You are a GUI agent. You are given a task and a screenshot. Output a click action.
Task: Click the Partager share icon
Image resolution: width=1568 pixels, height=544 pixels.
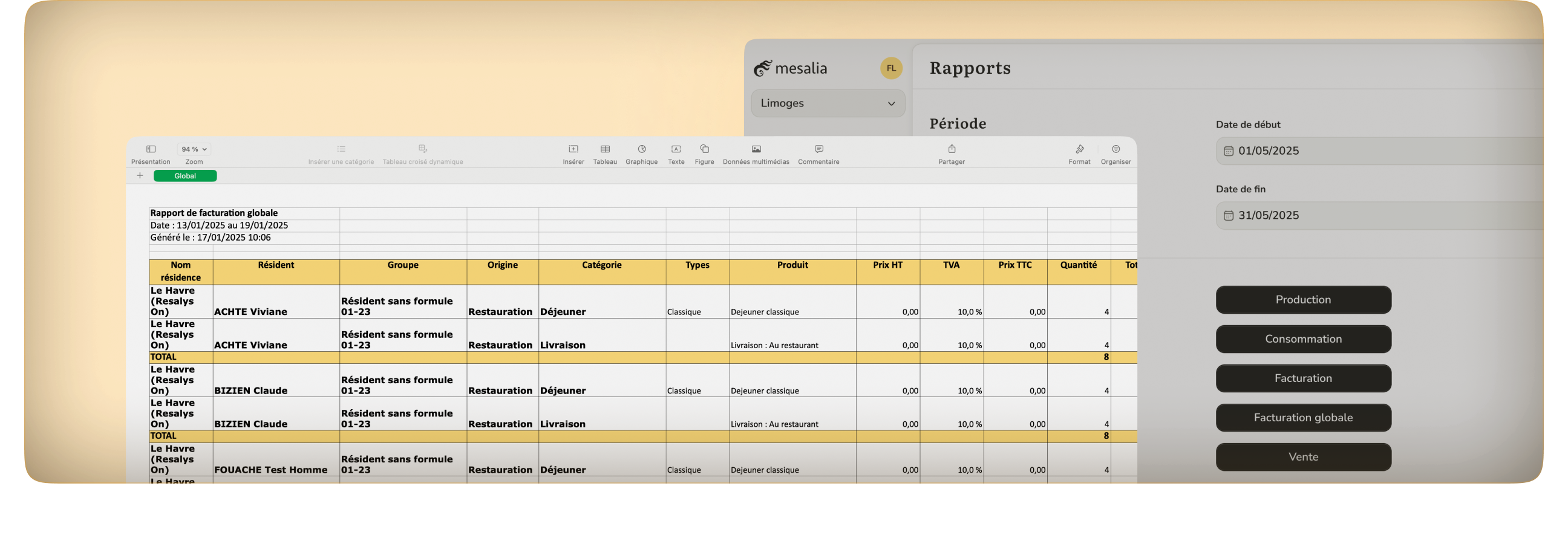952,149
